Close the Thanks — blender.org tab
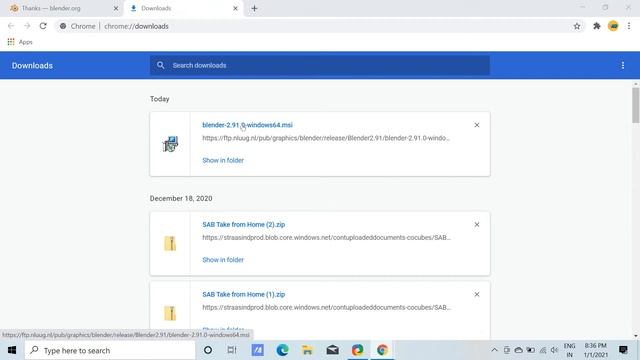The image size is (640, 360). point(116,8)
